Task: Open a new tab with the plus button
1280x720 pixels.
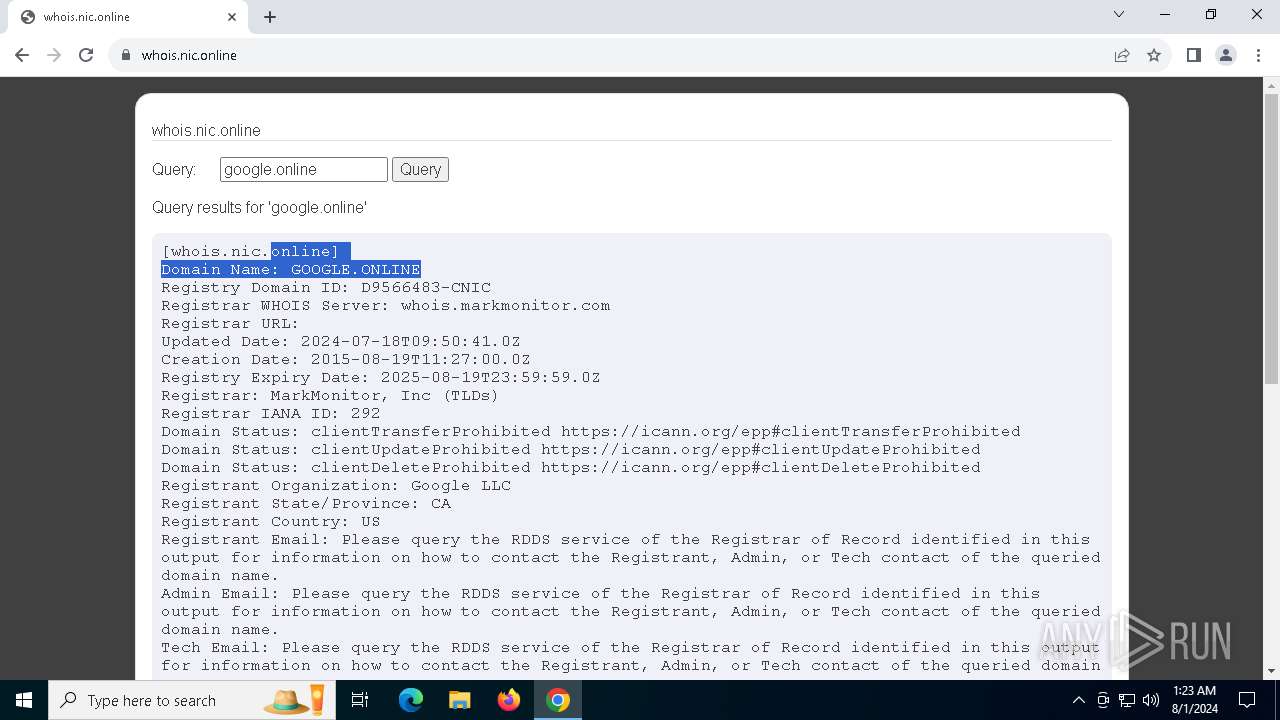Action: point(270,17)
